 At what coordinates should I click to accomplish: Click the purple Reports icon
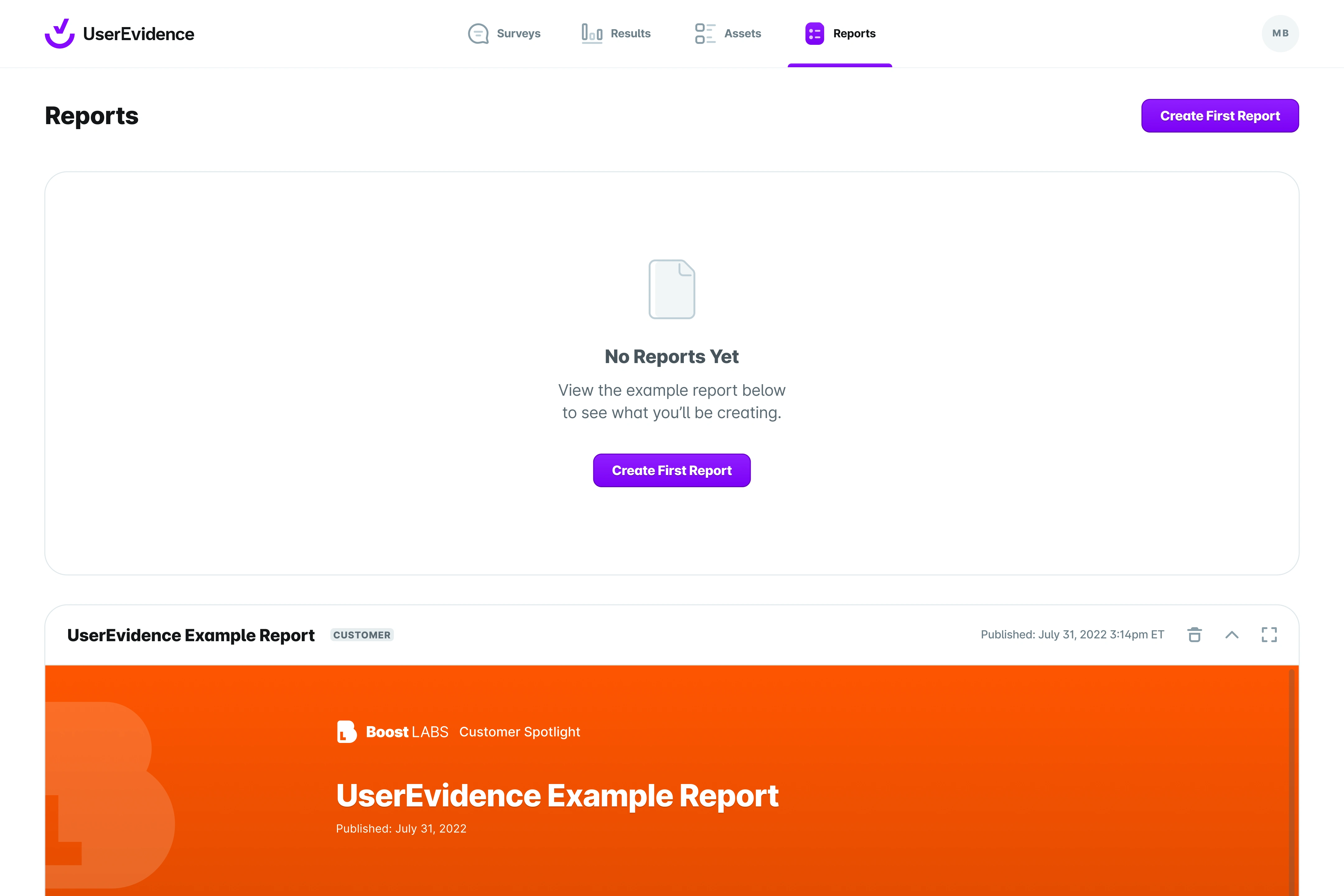(814, 33)
